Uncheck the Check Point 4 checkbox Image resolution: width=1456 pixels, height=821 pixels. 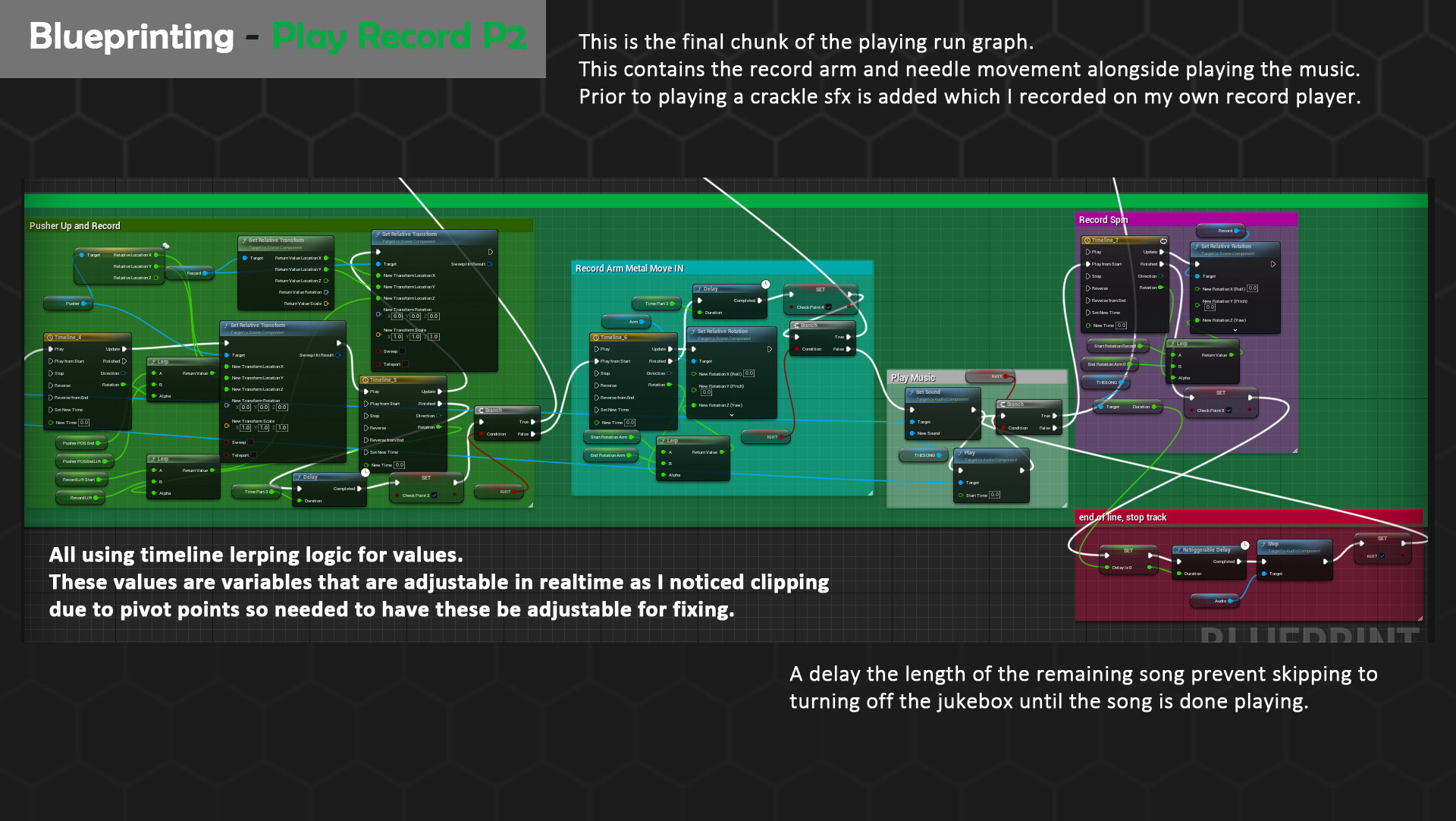pyautogui.click(x=829, y=307)
